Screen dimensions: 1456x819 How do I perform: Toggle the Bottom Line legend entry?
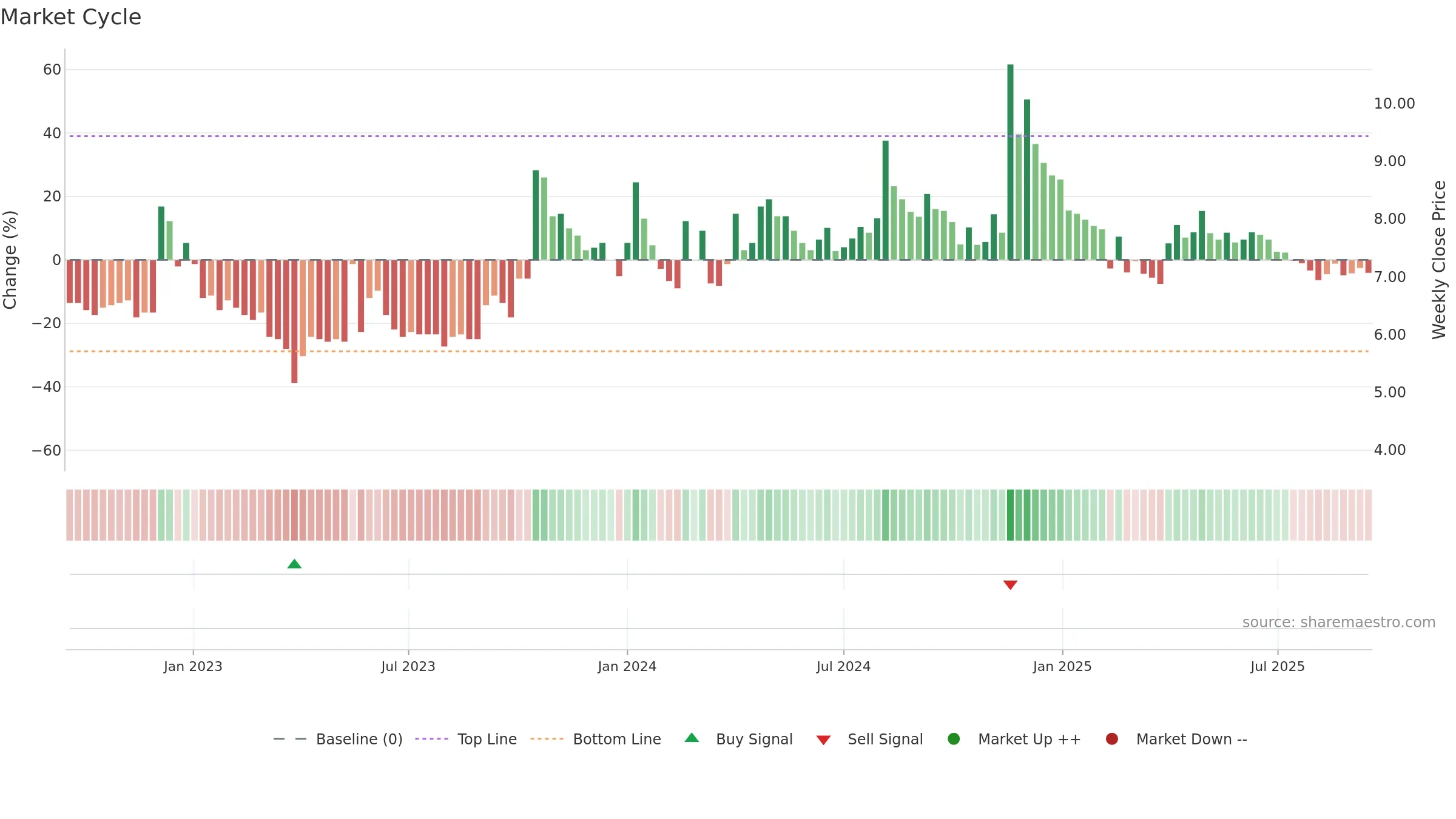(x=596, y=739)
